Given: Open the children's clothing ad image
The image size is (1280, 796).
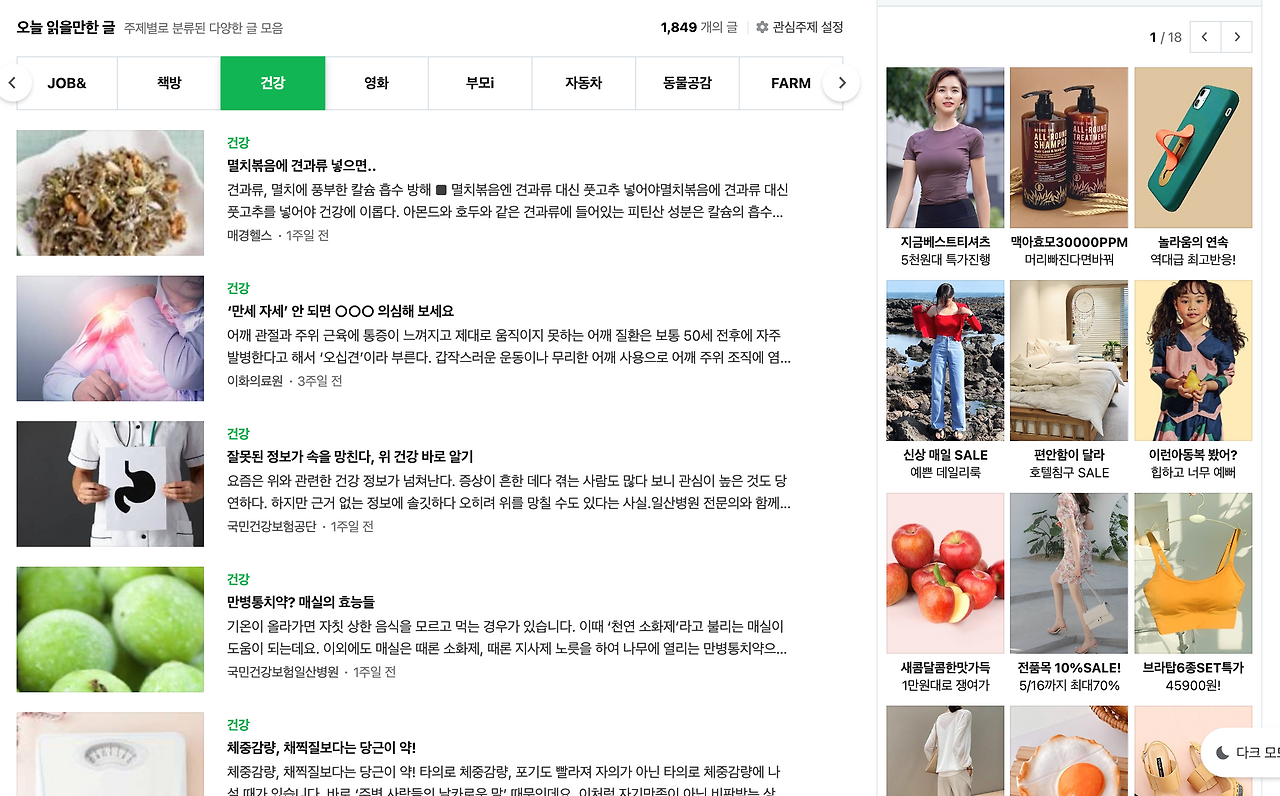Looking at the screenshot, I should coord(1193,360).
